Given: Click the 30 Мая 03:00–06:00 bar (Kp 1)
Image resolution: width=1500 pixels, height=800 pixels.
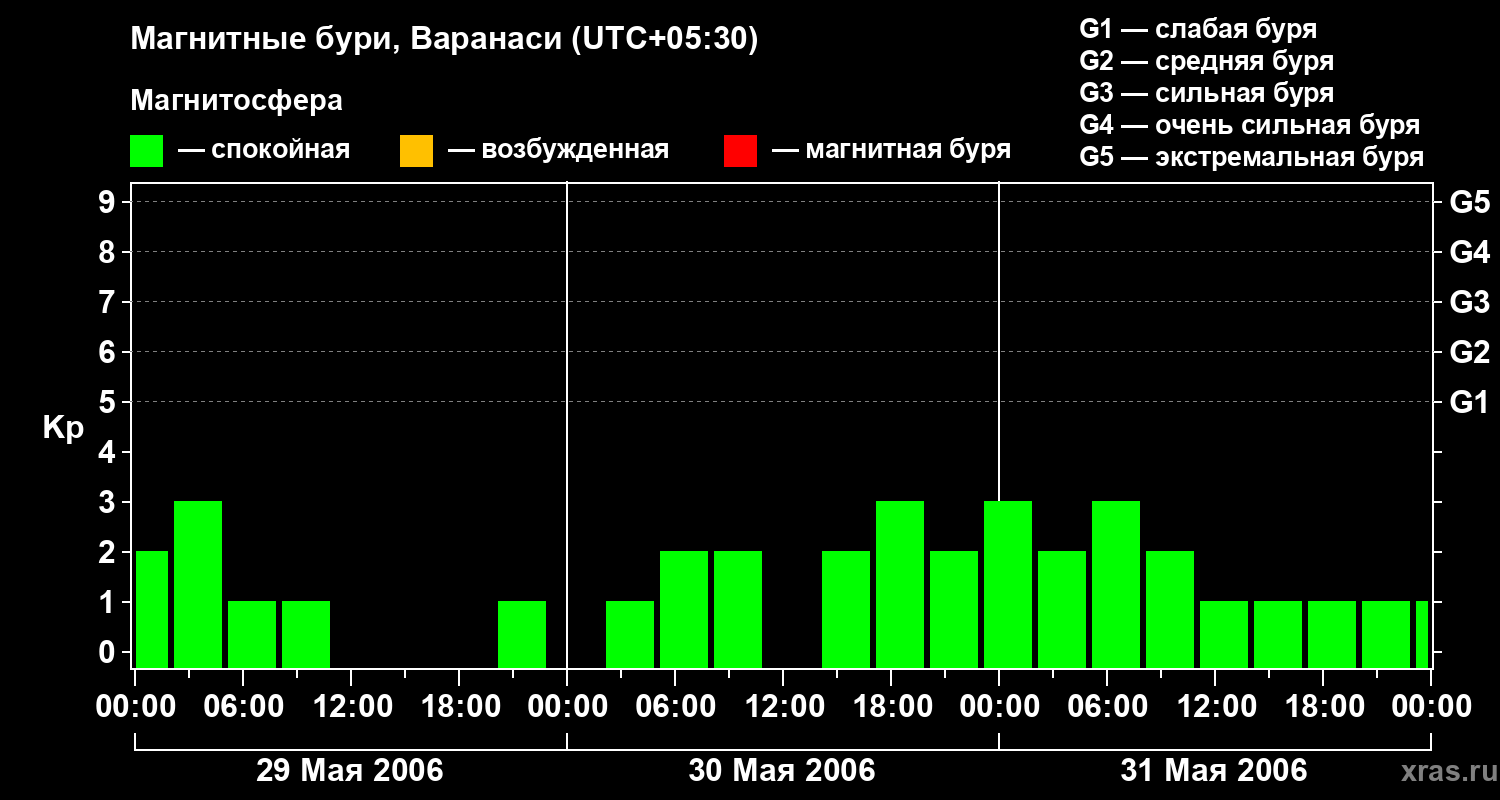Looking at the screenshot, I should pyautogui.click(x=630, y=634).
